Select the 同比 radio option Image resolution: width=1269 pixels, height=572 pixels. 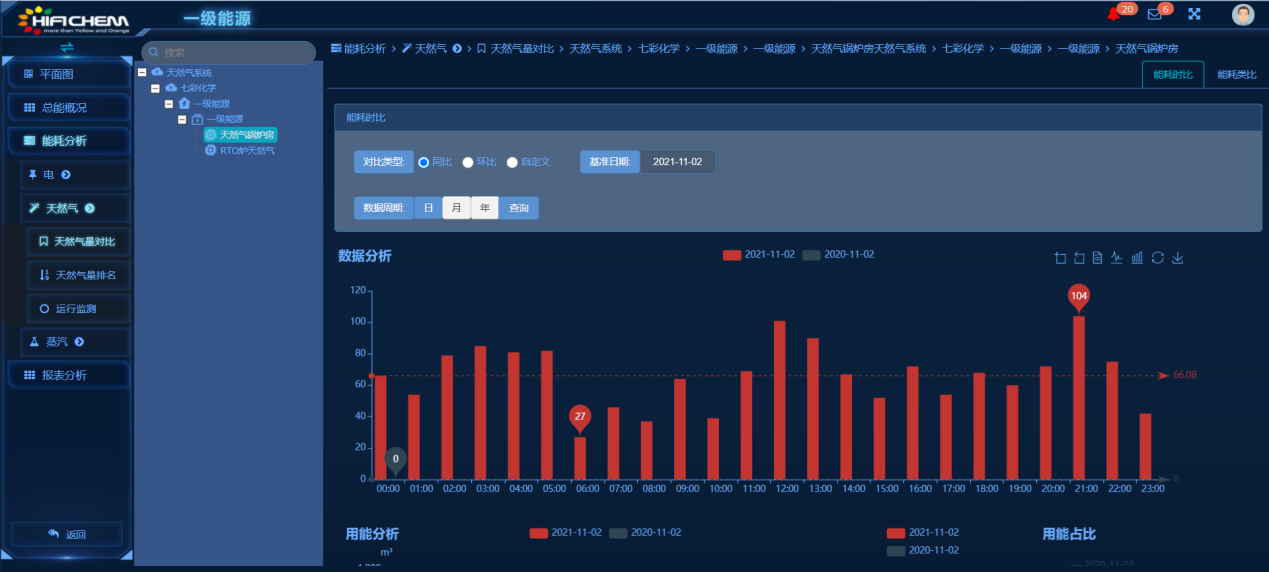tap(424, 162)
